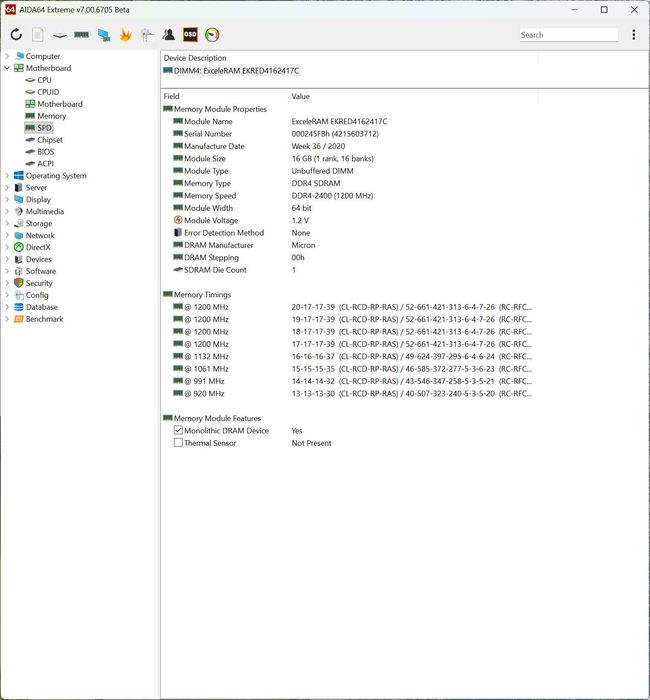The image size is (650, 700).
Task: Select the Error Detection Method row
Action: (348, 233)
